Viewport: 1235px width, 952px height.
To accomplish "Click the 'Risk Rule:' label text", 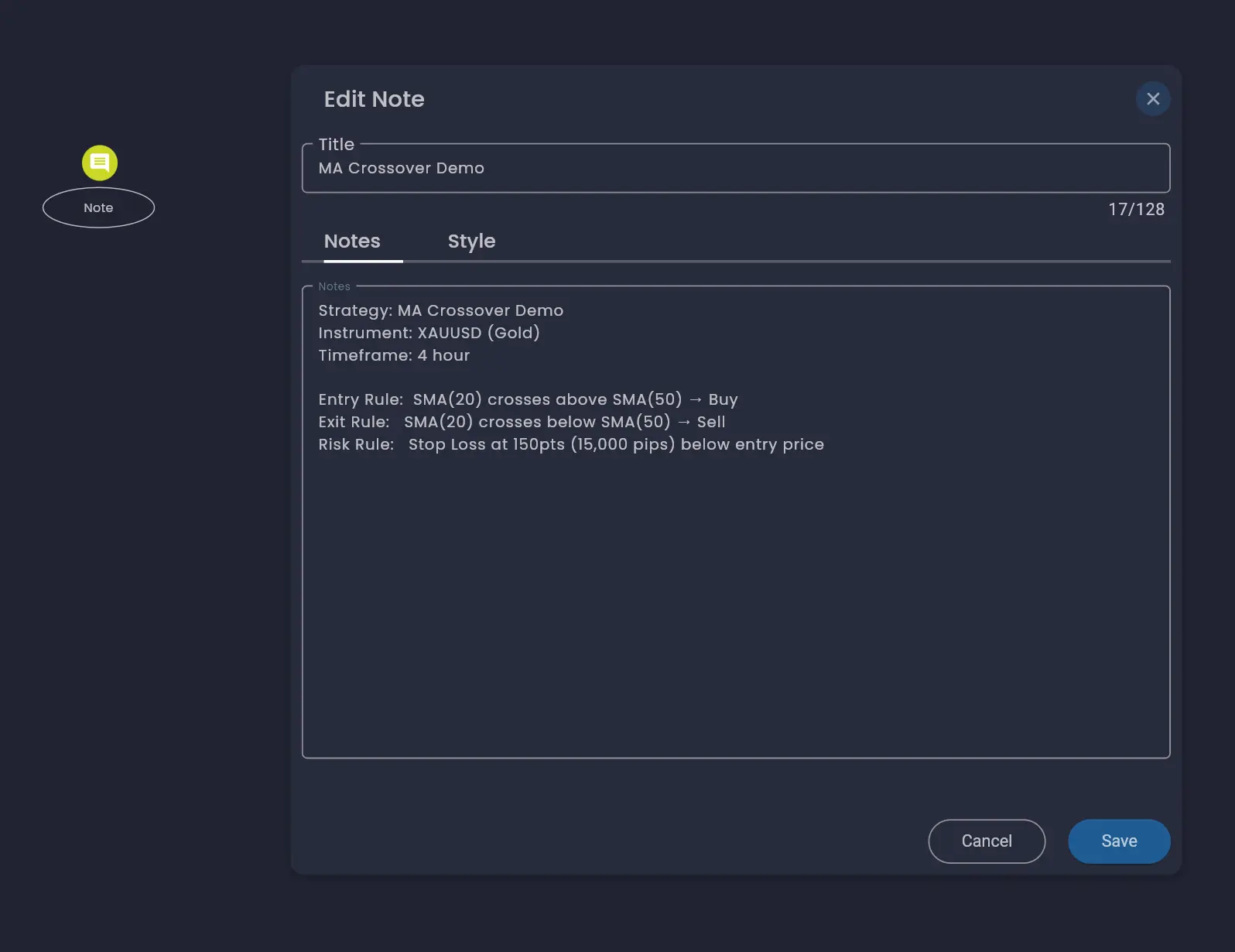I will coord(356,444).
